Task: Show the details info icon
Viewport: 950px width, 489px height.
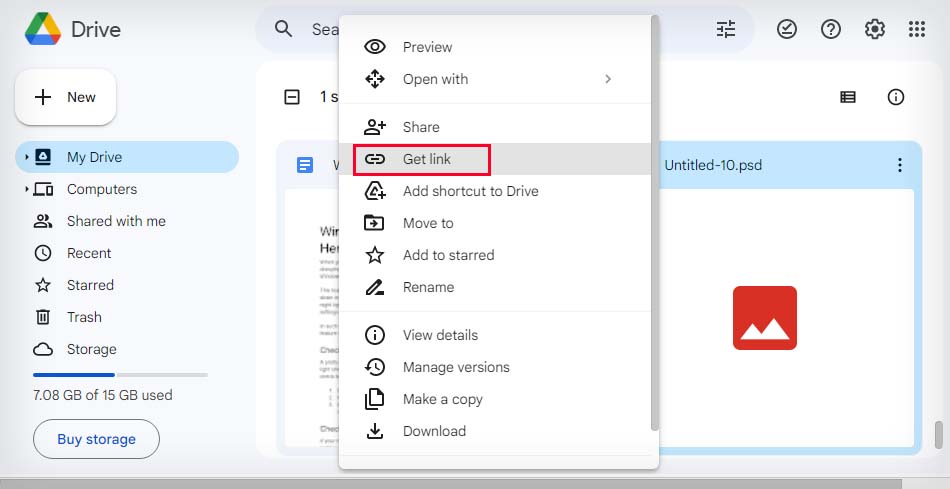Action: click(895, 97)
